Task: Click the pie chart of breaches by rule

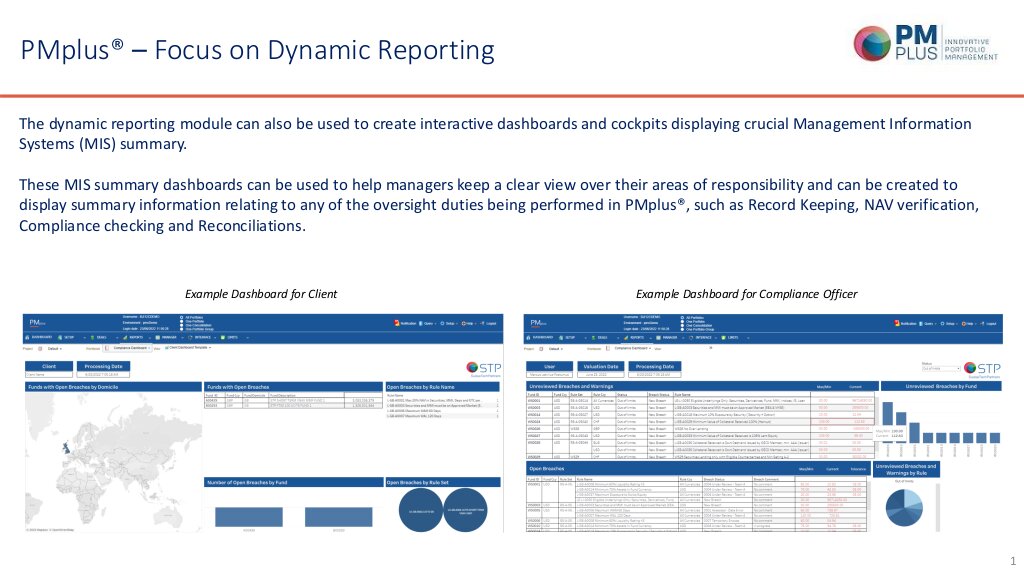Action: coord(904,507)
